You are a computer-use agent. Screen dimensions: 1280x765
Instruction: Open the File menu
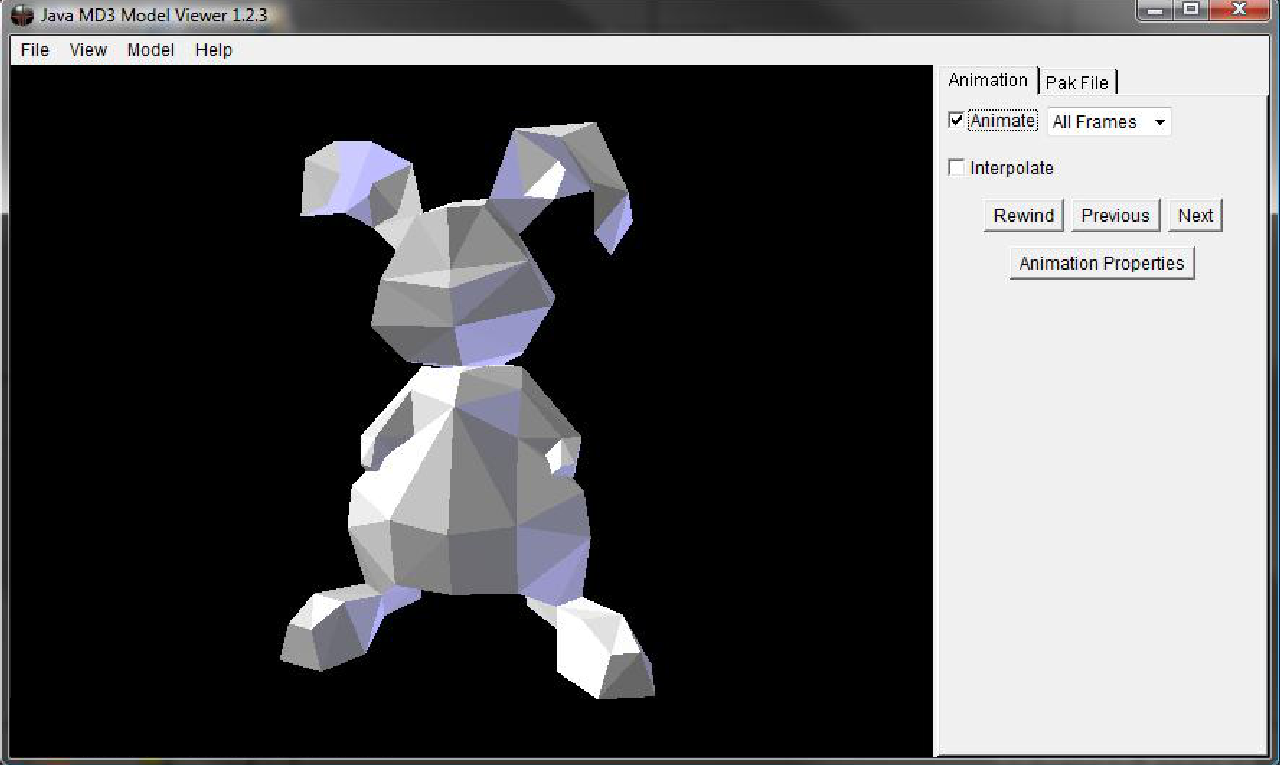pos(33,50)
